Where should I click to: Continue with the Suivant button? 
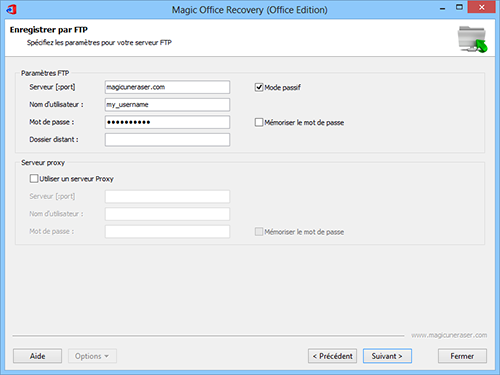tap(387, 356)
